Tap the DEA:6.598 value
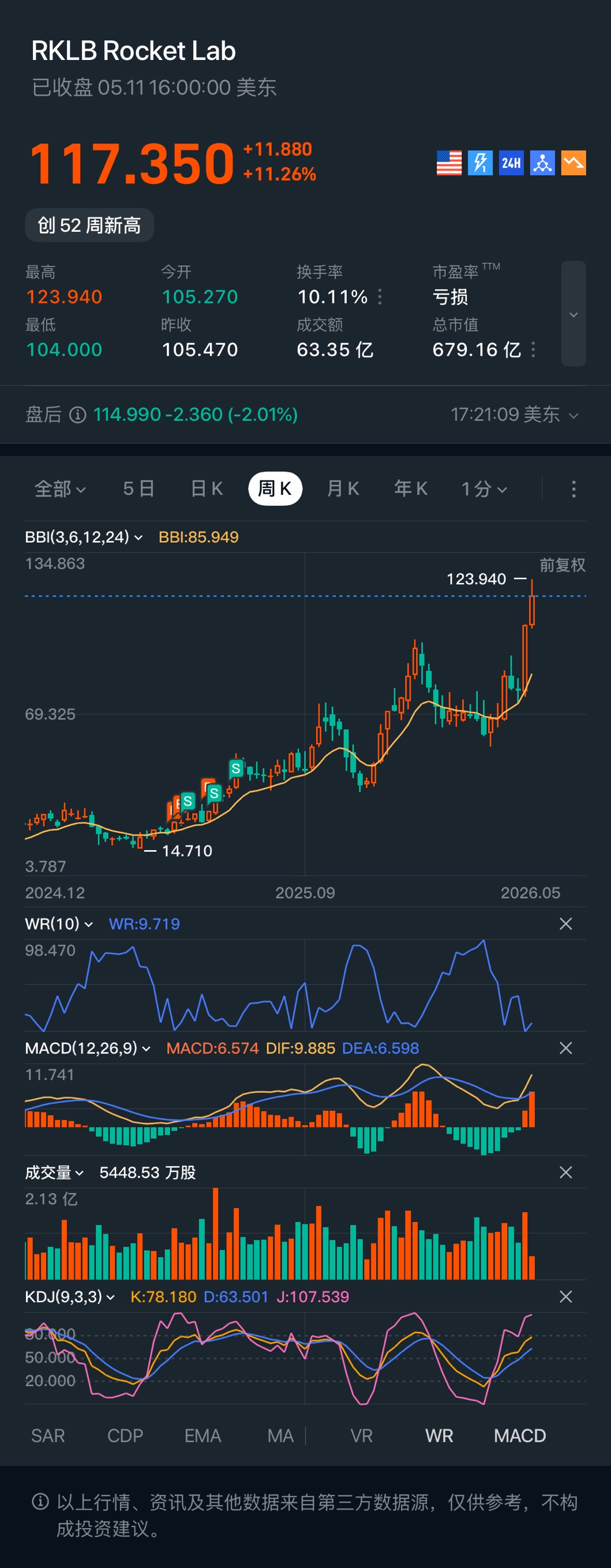 381,1048
